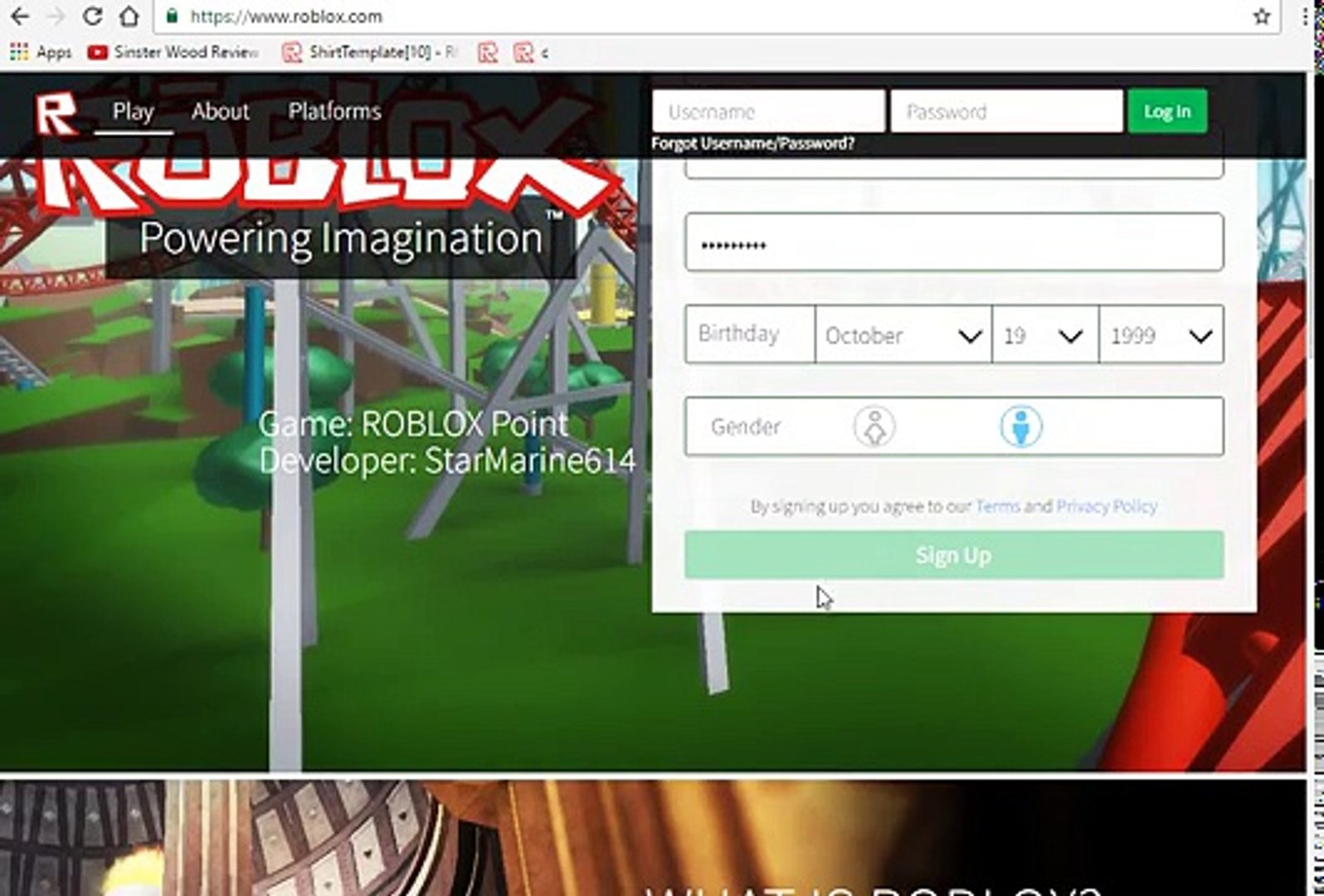The height and width of the screenshot is (896, 1324).
Task: Go to the browser home icon
Action: [x=129, y=16]
